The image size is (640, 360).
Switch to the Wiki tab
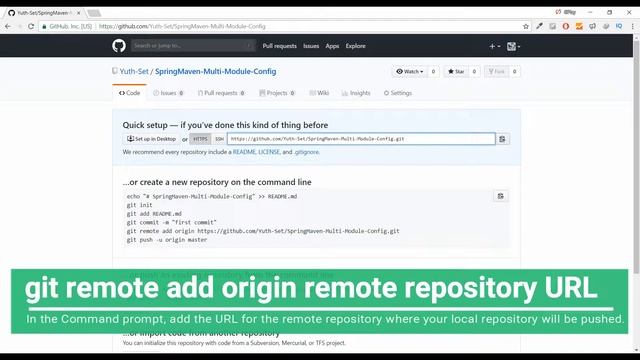coord(319,93)
